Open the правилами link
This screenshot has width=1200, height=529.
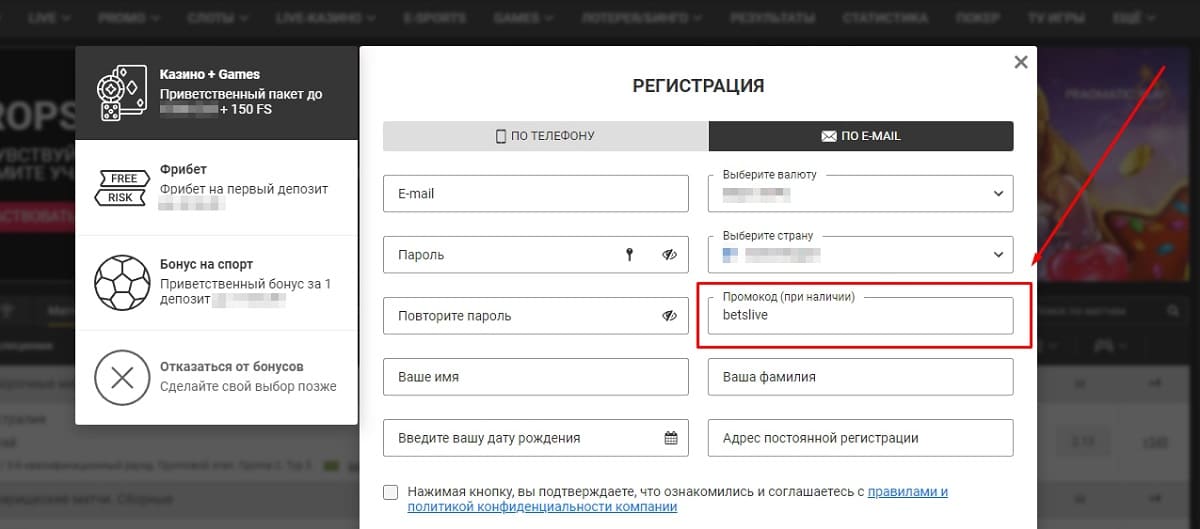(907, 492)
